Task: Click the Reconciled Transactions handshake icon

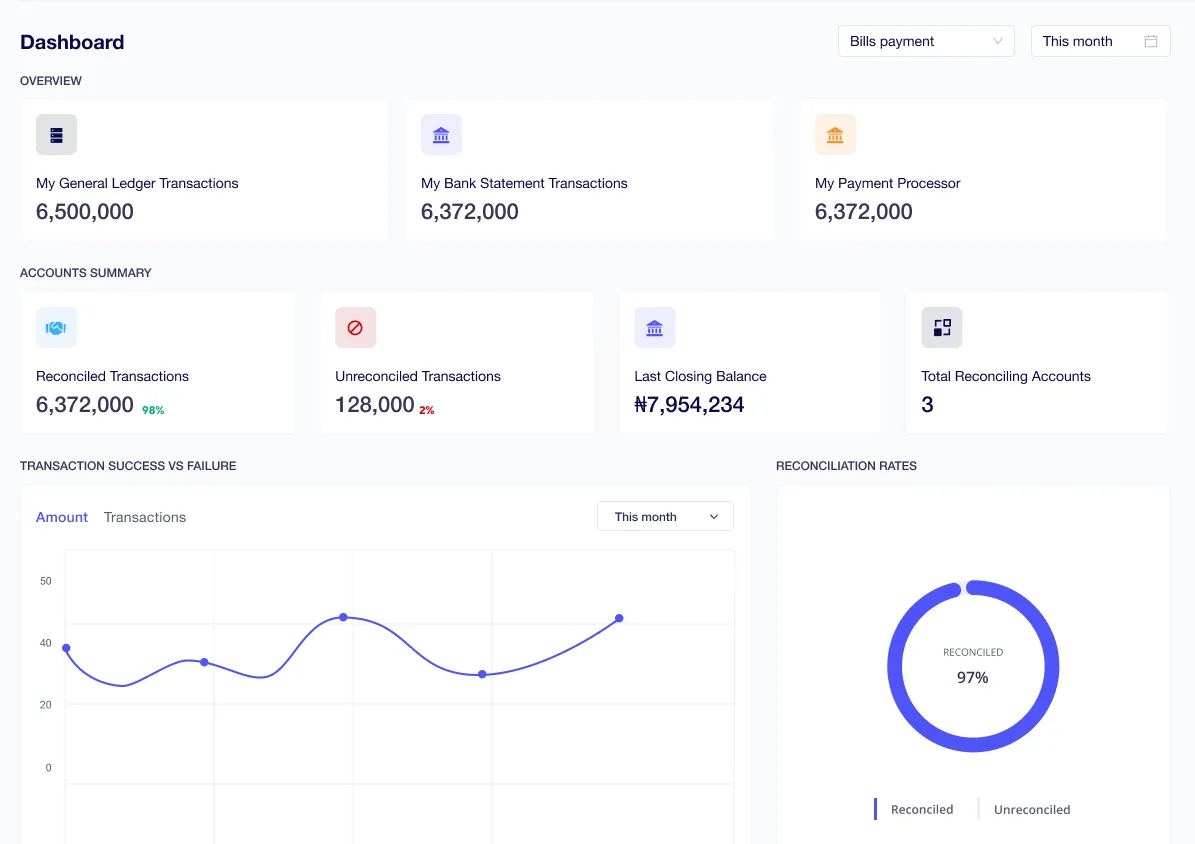Action: [x=56, y=328]
